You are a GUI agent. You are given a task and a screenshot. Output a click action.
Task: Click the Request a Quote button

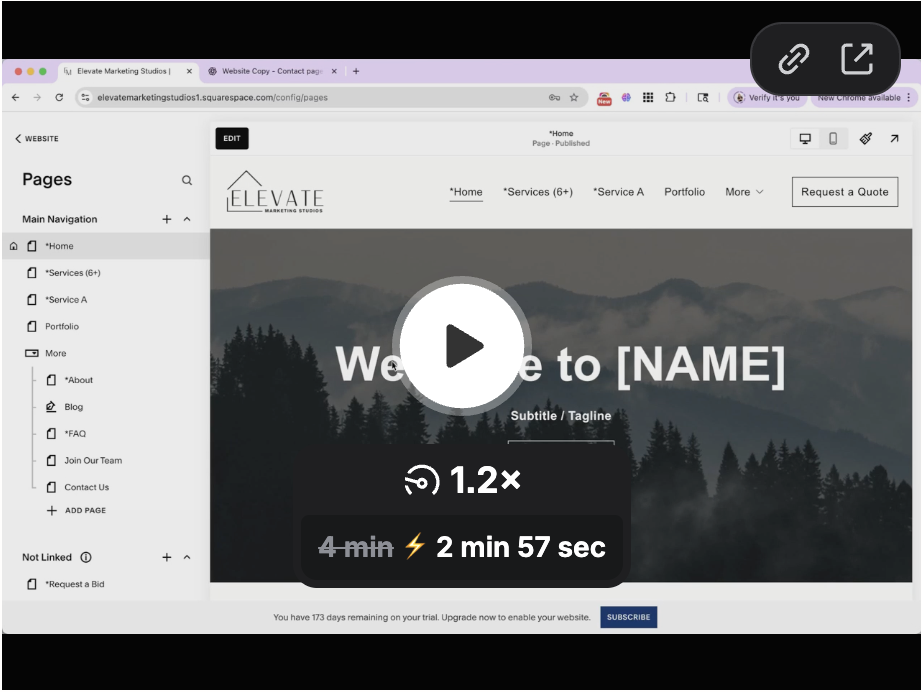(x=845, y=192)
